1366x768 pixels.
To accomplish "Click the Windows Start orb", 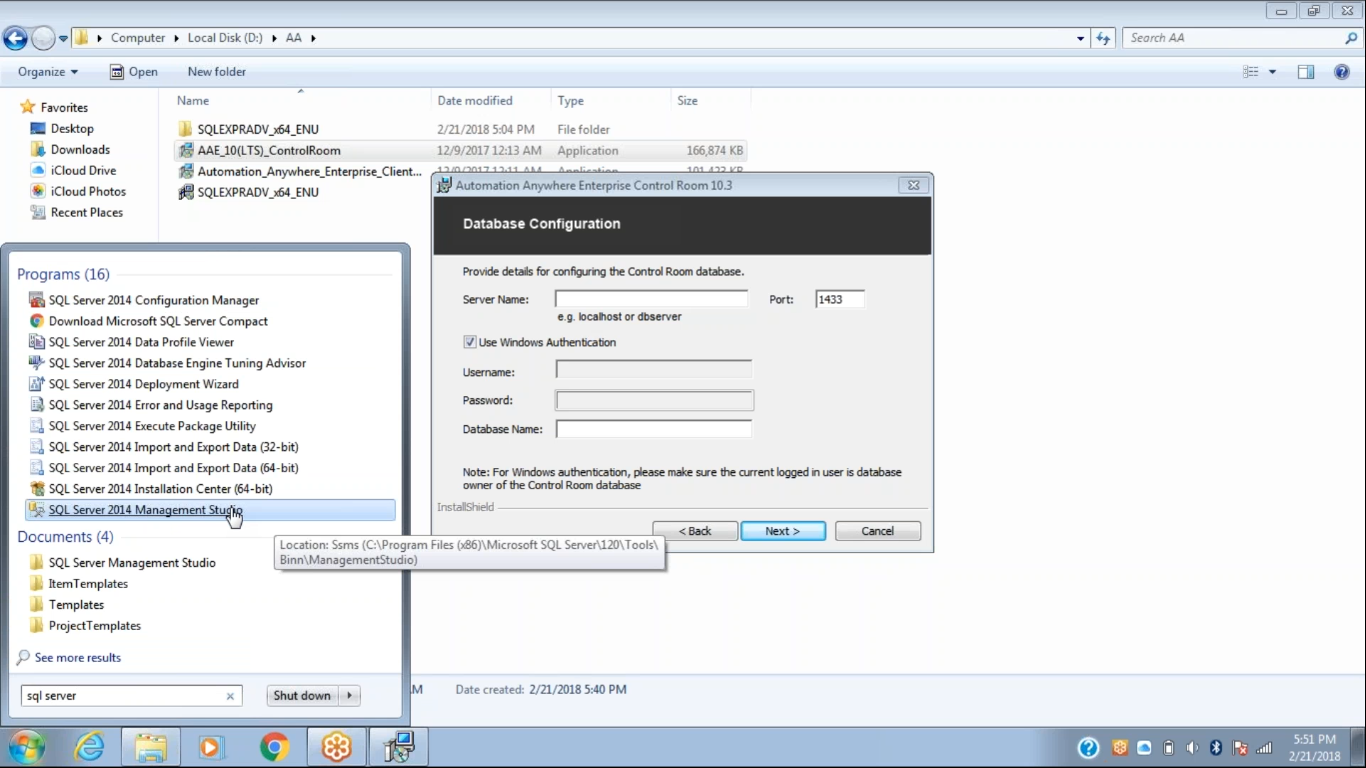I will 27,747.
